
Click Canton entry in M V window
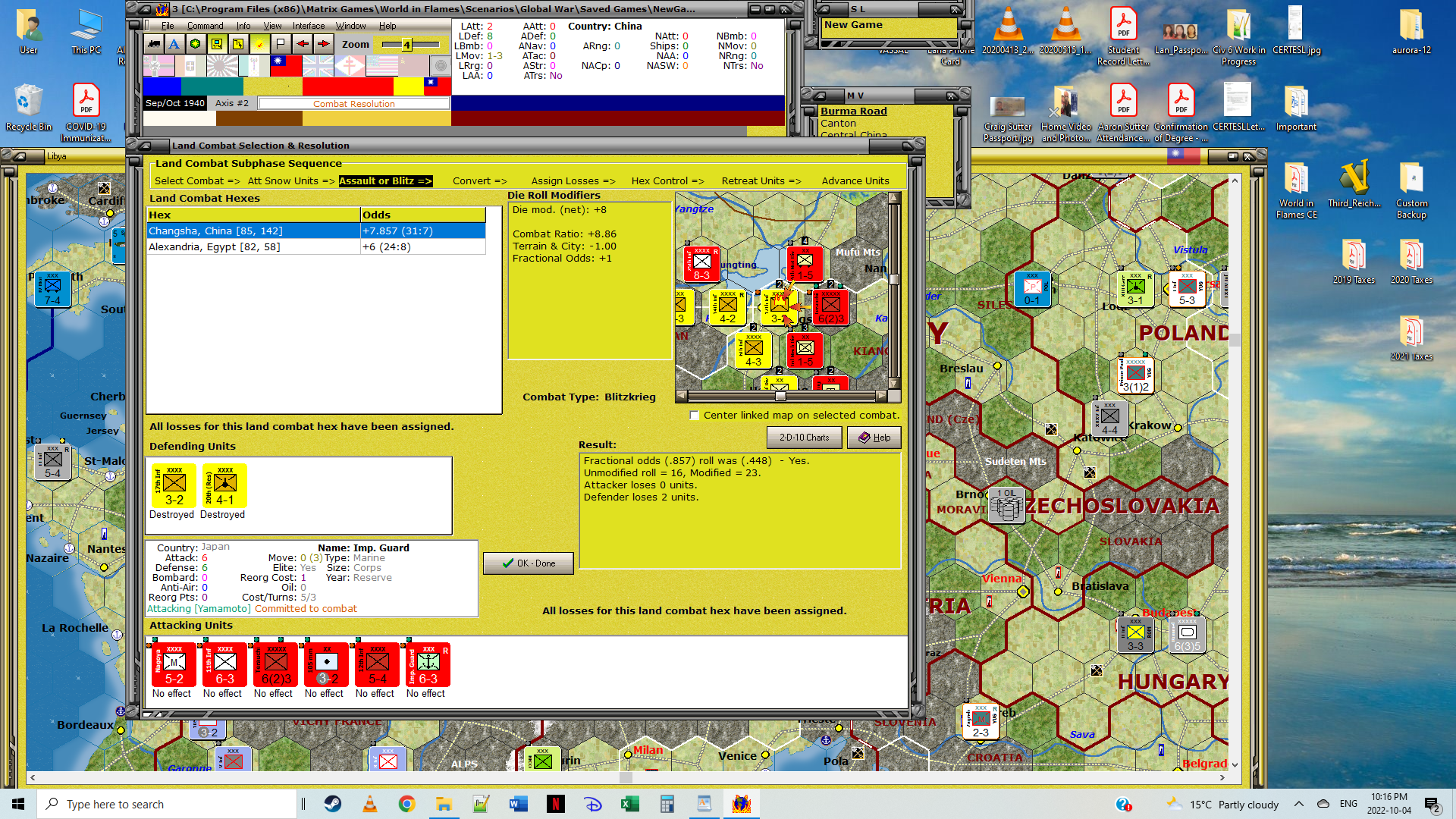[x=838, y=123]
